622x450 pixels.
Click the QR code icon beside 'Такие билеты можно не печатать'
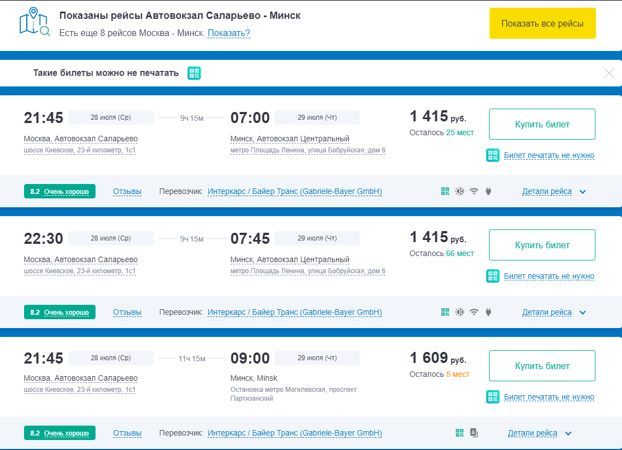pyautogui.click(x=194, y=73)
